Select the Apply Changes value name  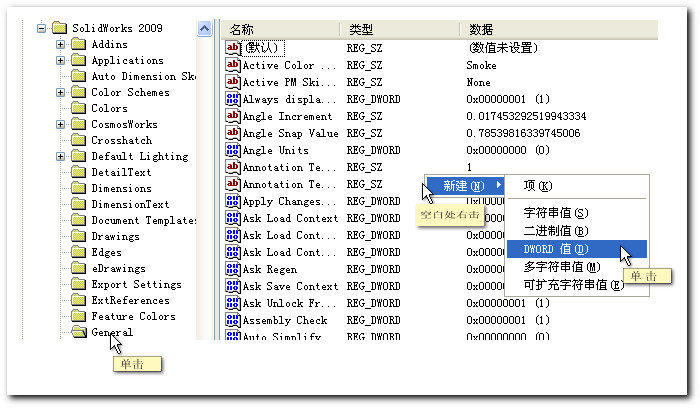pyautogui.click(x=289, y=201)
